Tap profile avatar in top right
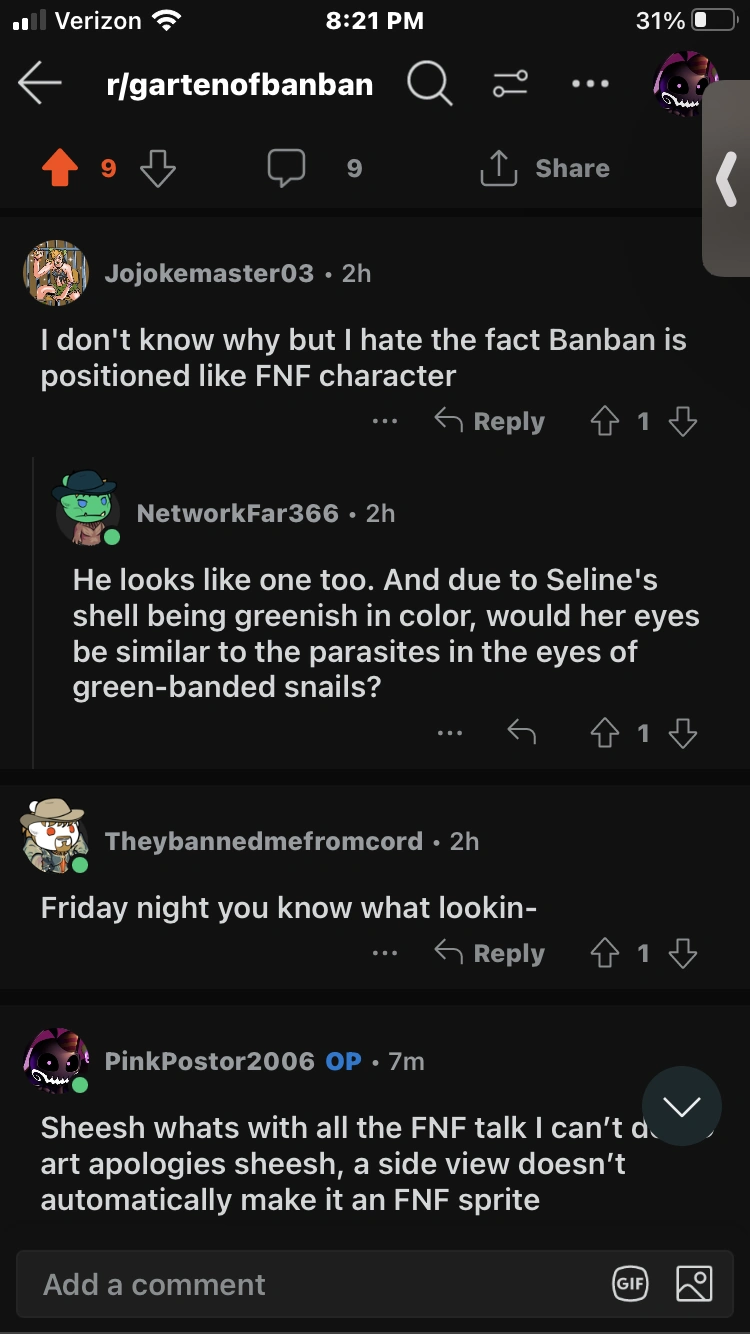Image resolution: width=750 pixels, height=1334 pixels. click(x=686, y=85)
